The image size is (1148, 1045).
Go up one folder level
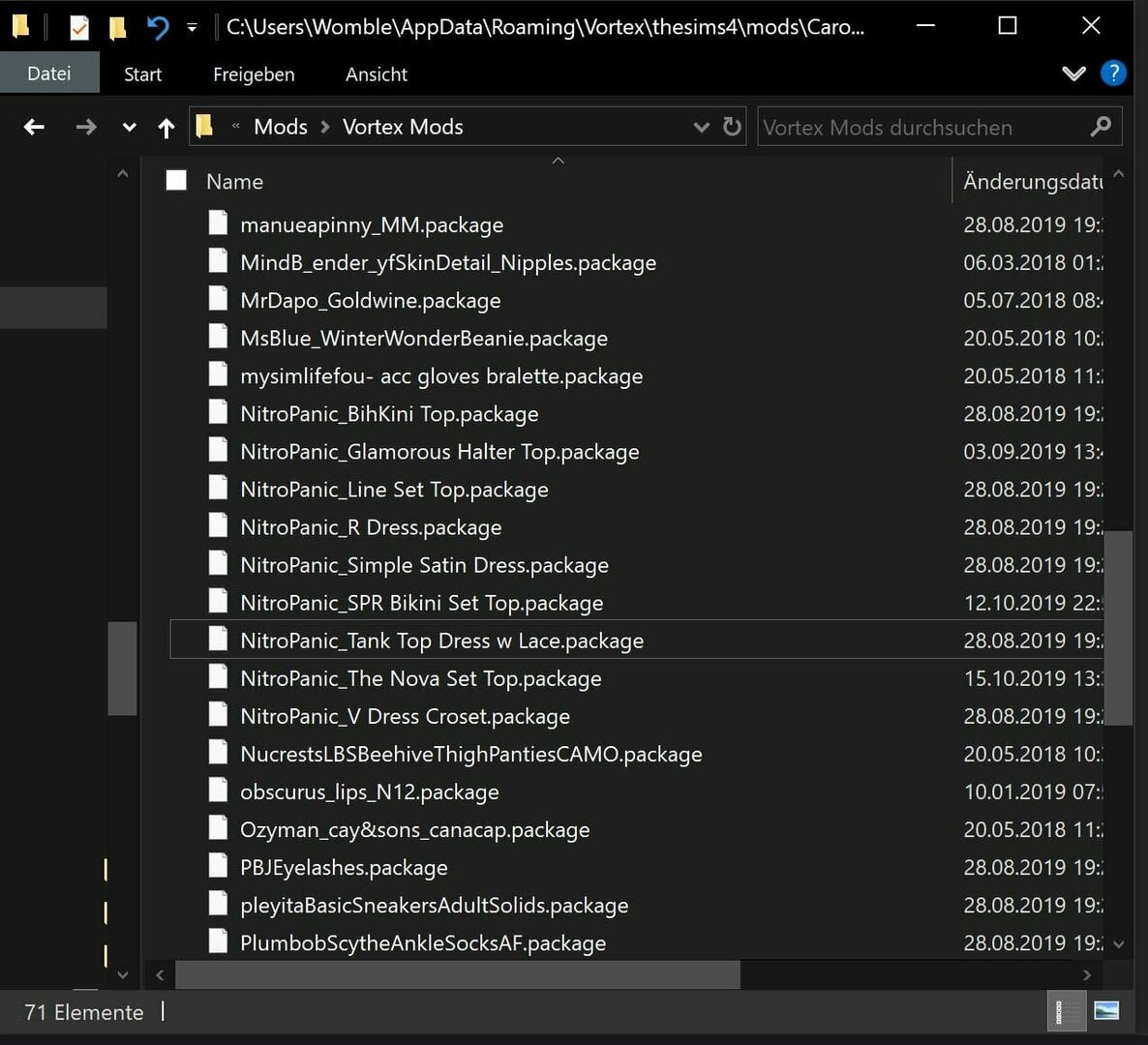pos(166,128)
